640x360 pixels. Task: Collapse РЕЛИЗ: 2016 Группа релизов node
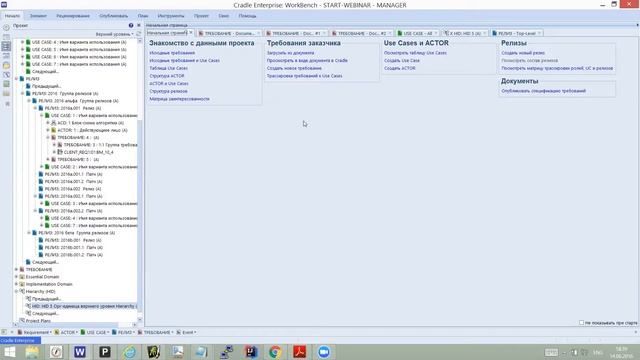[22, 93]
